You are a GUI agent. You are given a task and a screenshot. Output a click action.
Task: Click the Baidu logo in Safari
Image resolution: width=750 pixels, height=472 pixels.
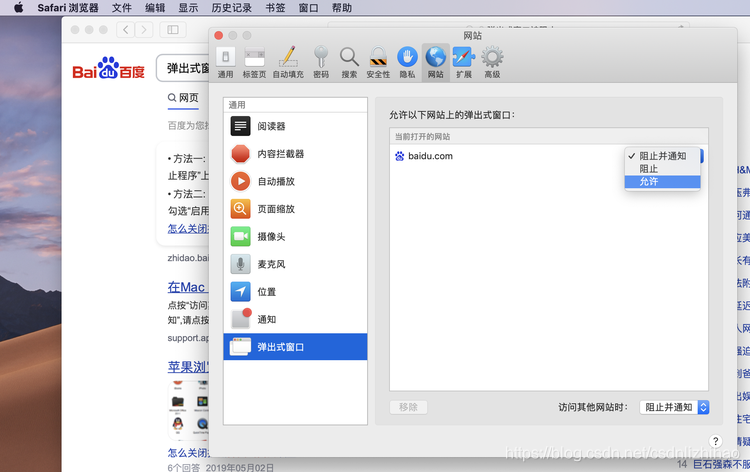click(109, 68)
